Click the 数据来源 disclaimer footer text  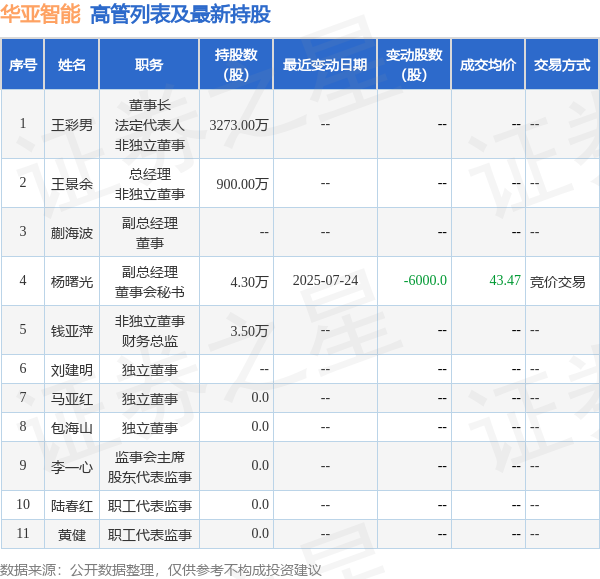tap(161, 570)
